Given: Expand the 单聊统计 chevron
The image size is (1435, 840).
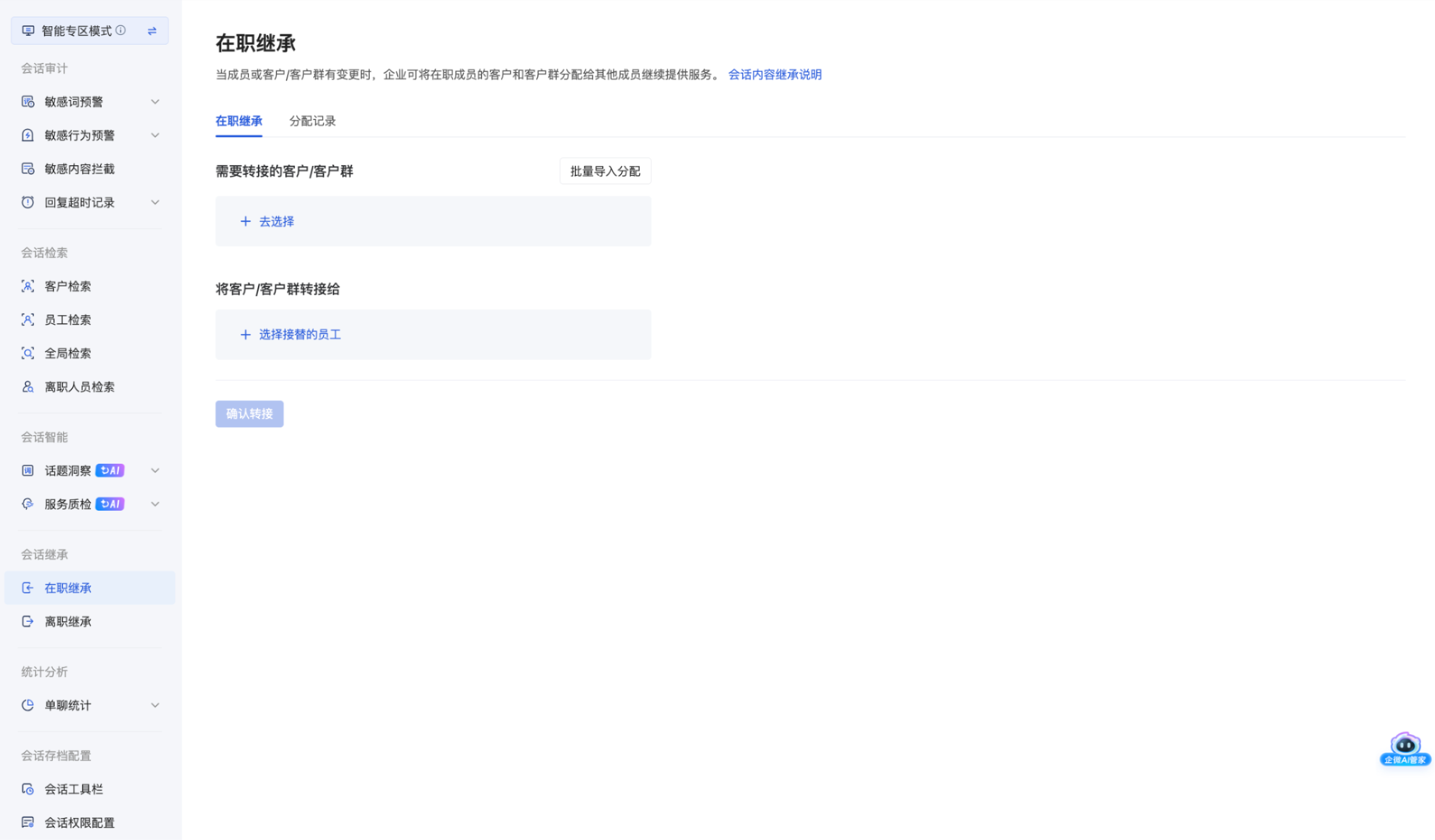Looking at the screenshot, I should pyautogui.click(x=155, y=706).
